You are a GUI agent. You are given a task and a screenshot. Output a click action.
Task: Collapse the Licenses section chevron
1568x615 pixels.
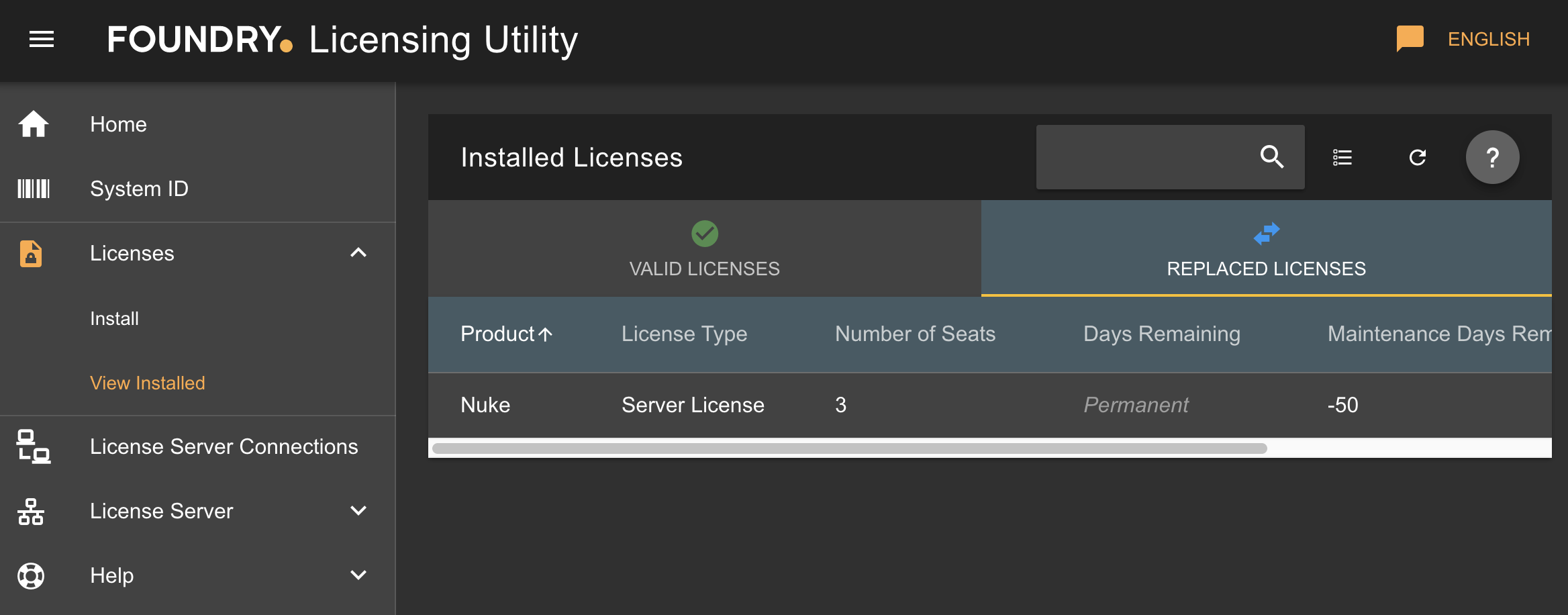(x=358, y=252)
